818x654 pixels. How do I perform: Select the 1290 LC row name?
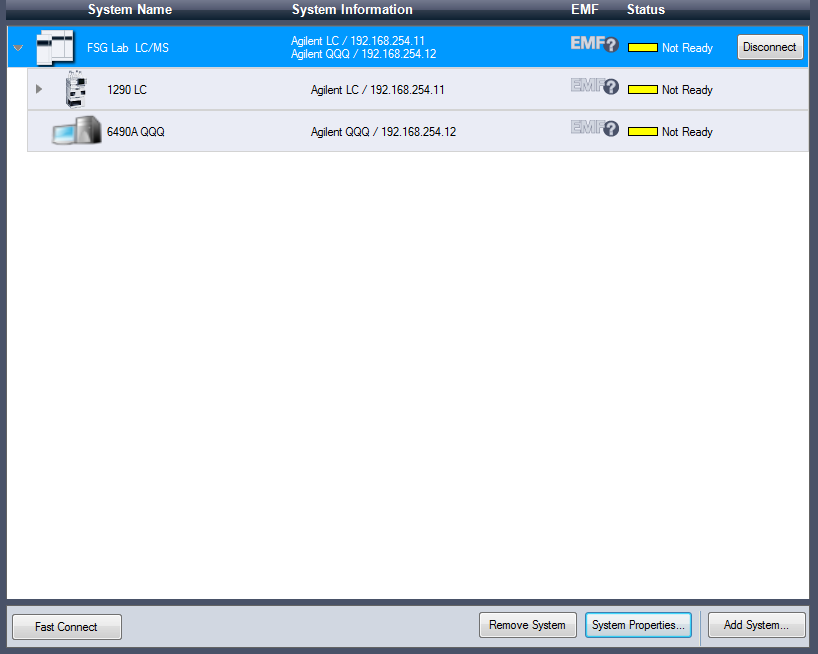tap(127, 90)
